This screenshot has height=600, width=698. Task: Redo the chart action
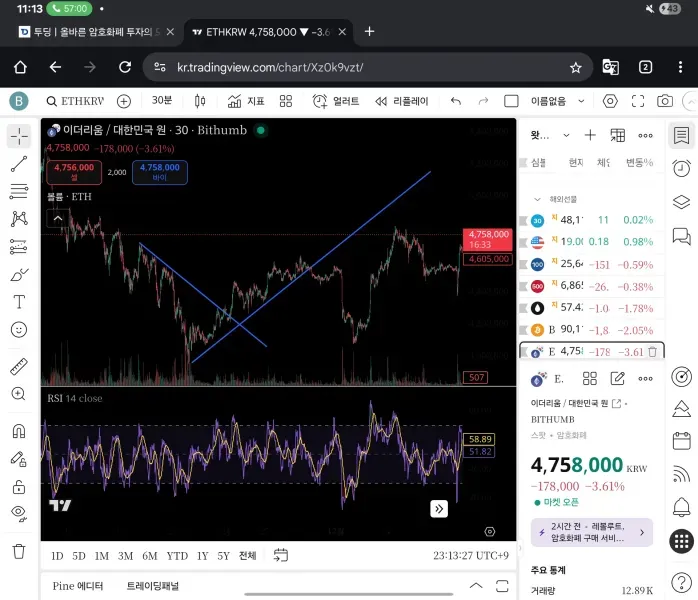coord(483,101)
